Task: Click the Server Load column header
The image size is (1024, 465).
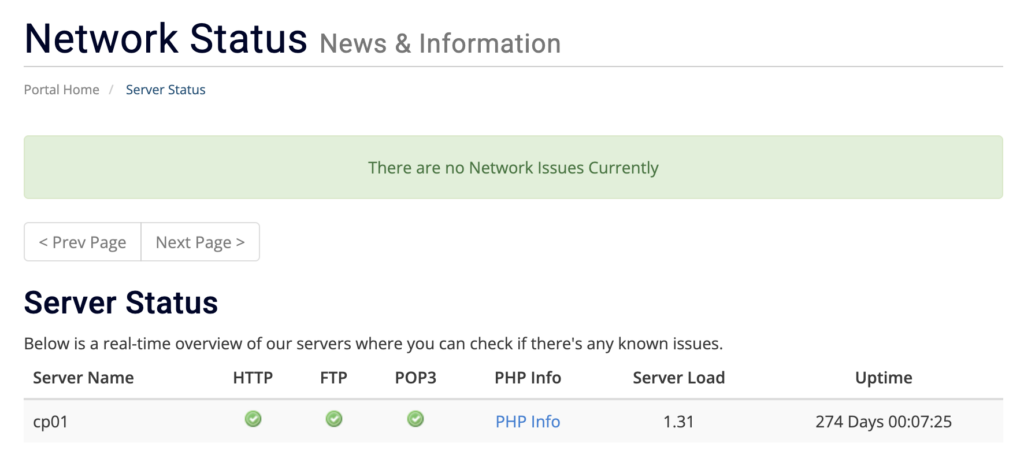Action: [679, 378]
